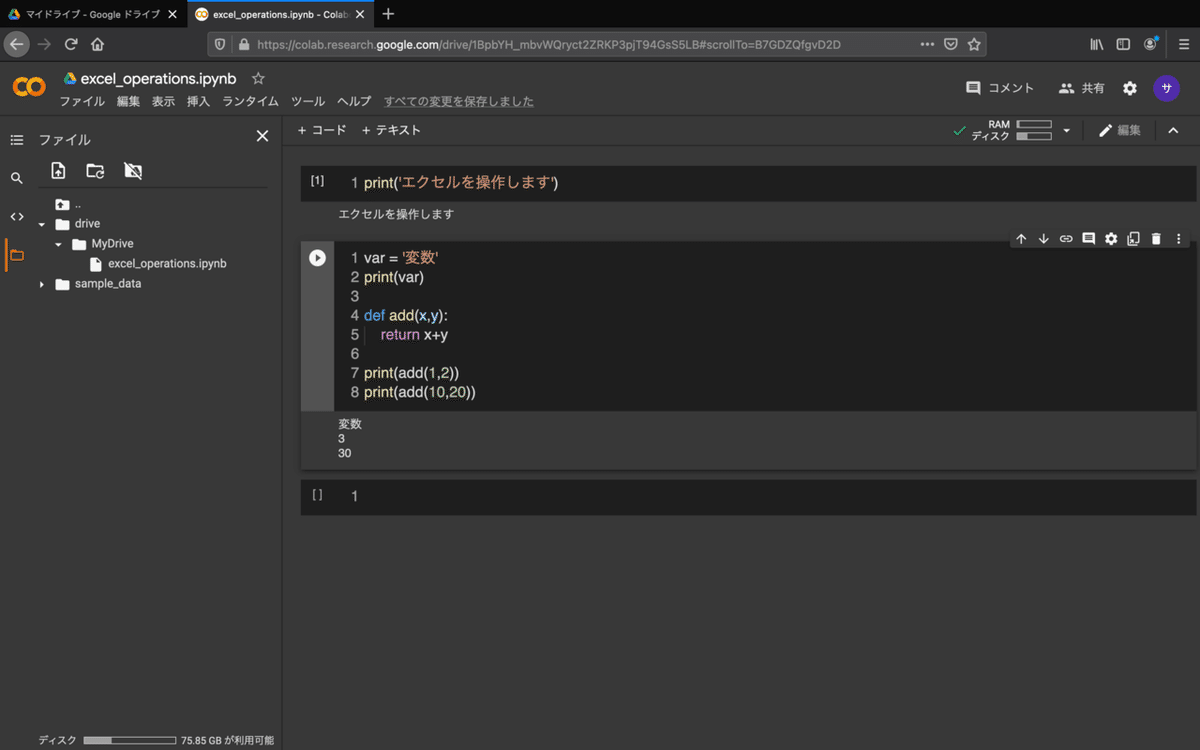Open the ランタイム menu
This screenshot has width=1200, height=750.
tap(249, 101)
